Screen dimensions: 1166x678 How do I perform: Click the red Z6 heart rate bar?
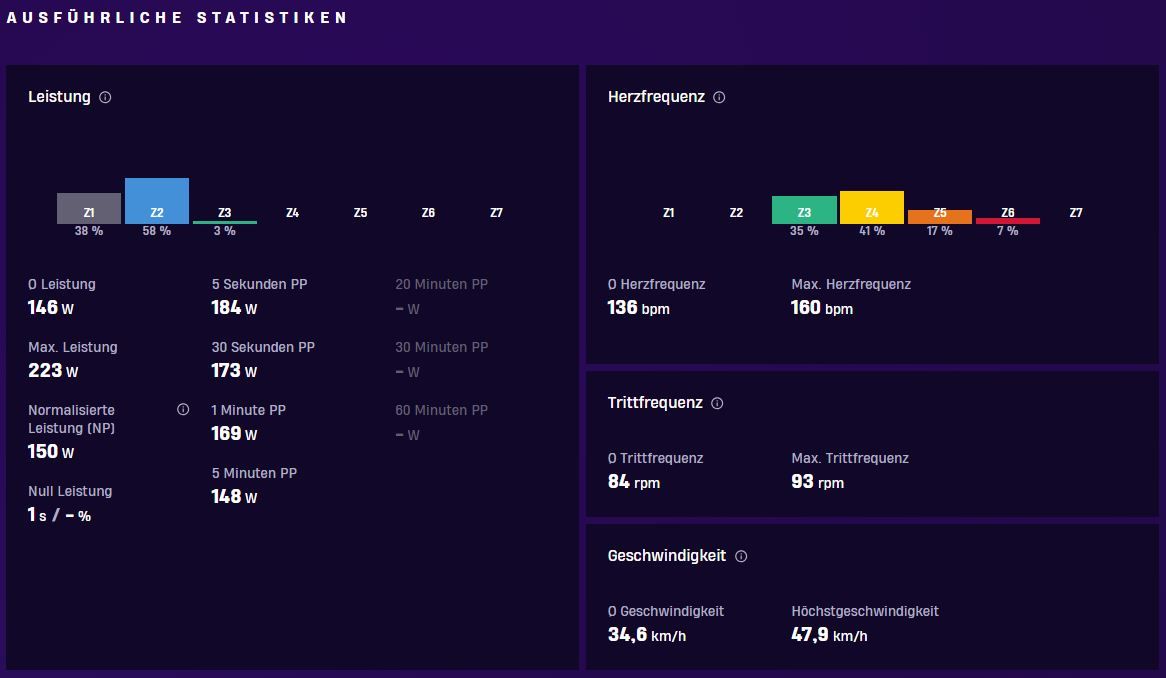point(1008,221)
